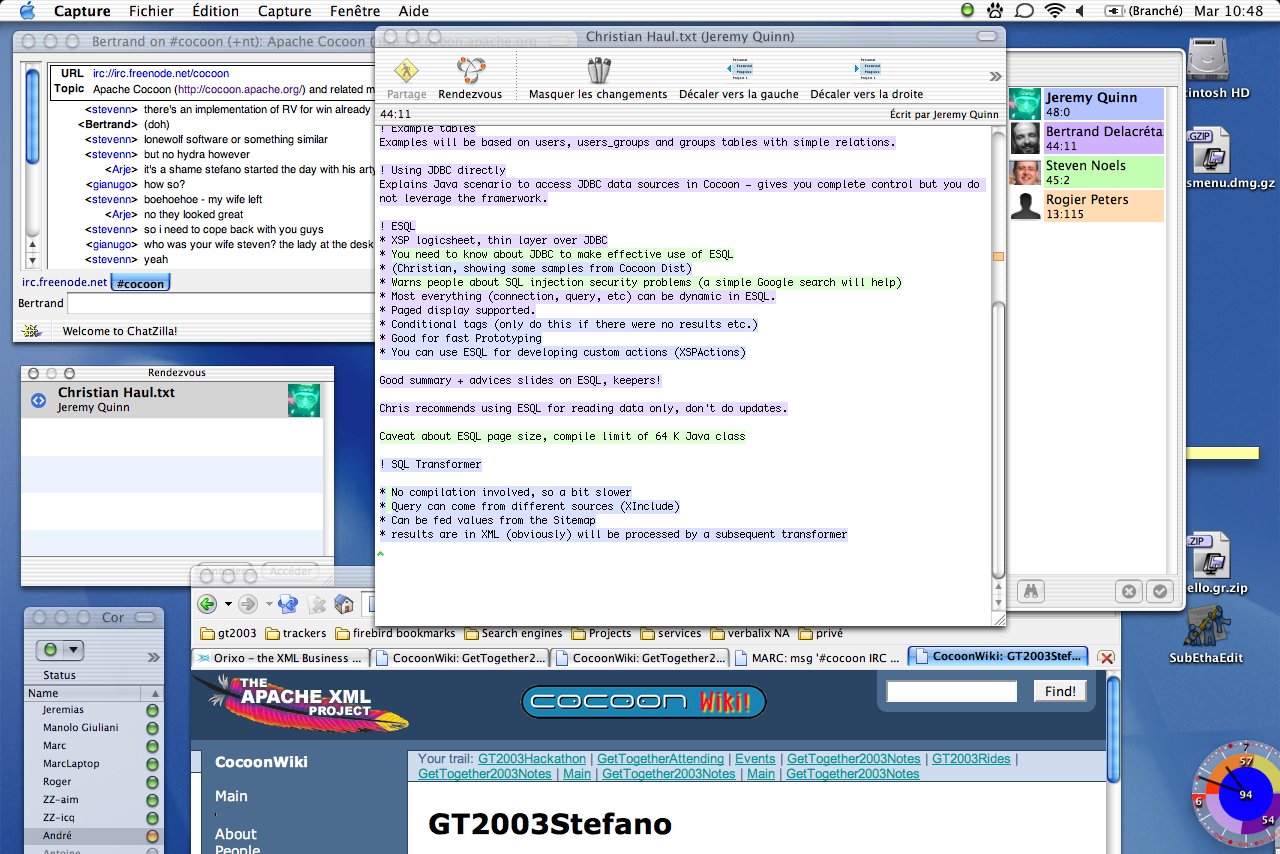Open the cocoon.apache.org topic link in ChatZilla
Image resolution: width=1280 pixels, height=854 pixels.
(x=240, y=89)
